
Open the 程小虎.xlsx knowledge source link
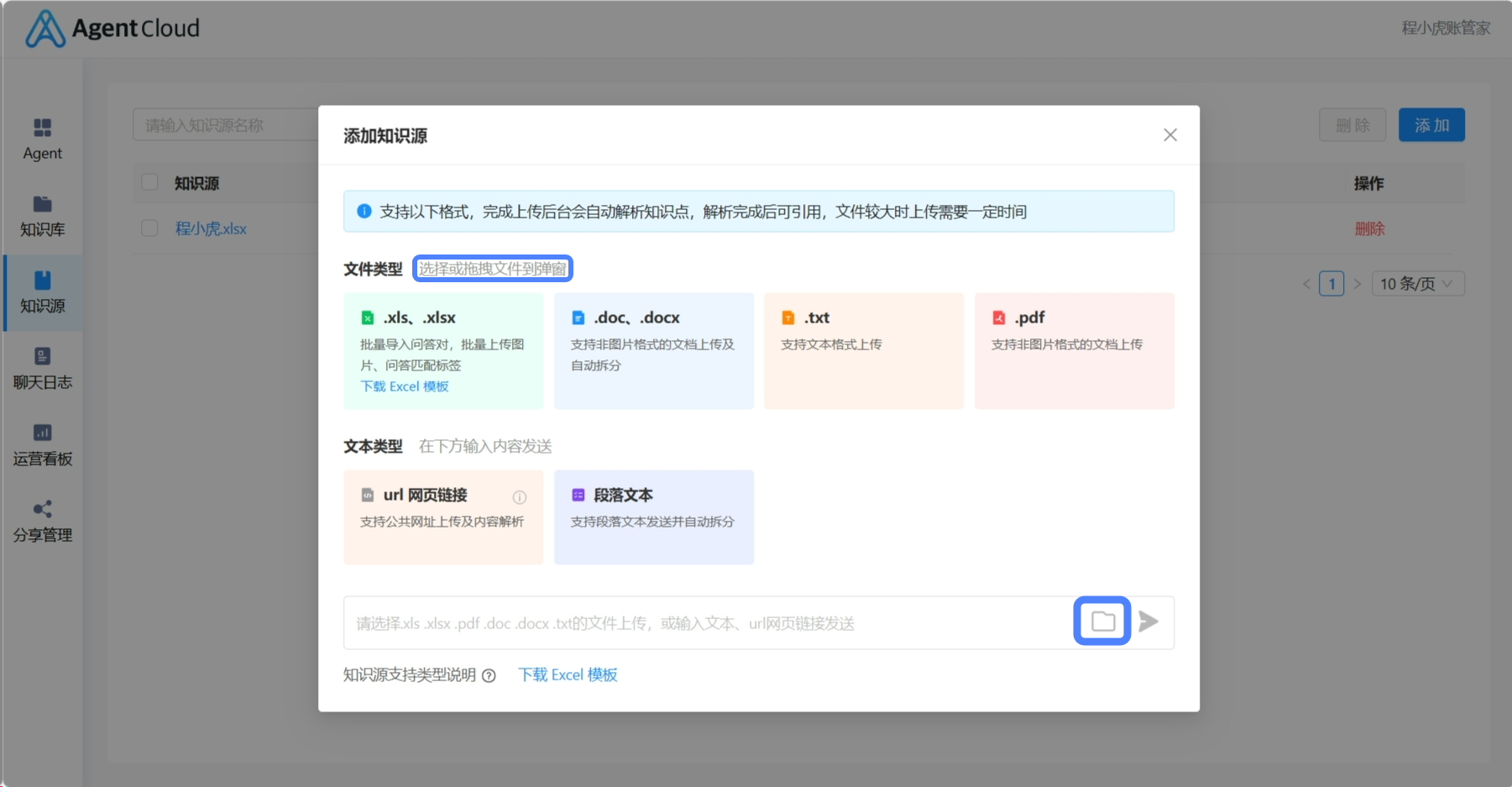coord(211,228)
